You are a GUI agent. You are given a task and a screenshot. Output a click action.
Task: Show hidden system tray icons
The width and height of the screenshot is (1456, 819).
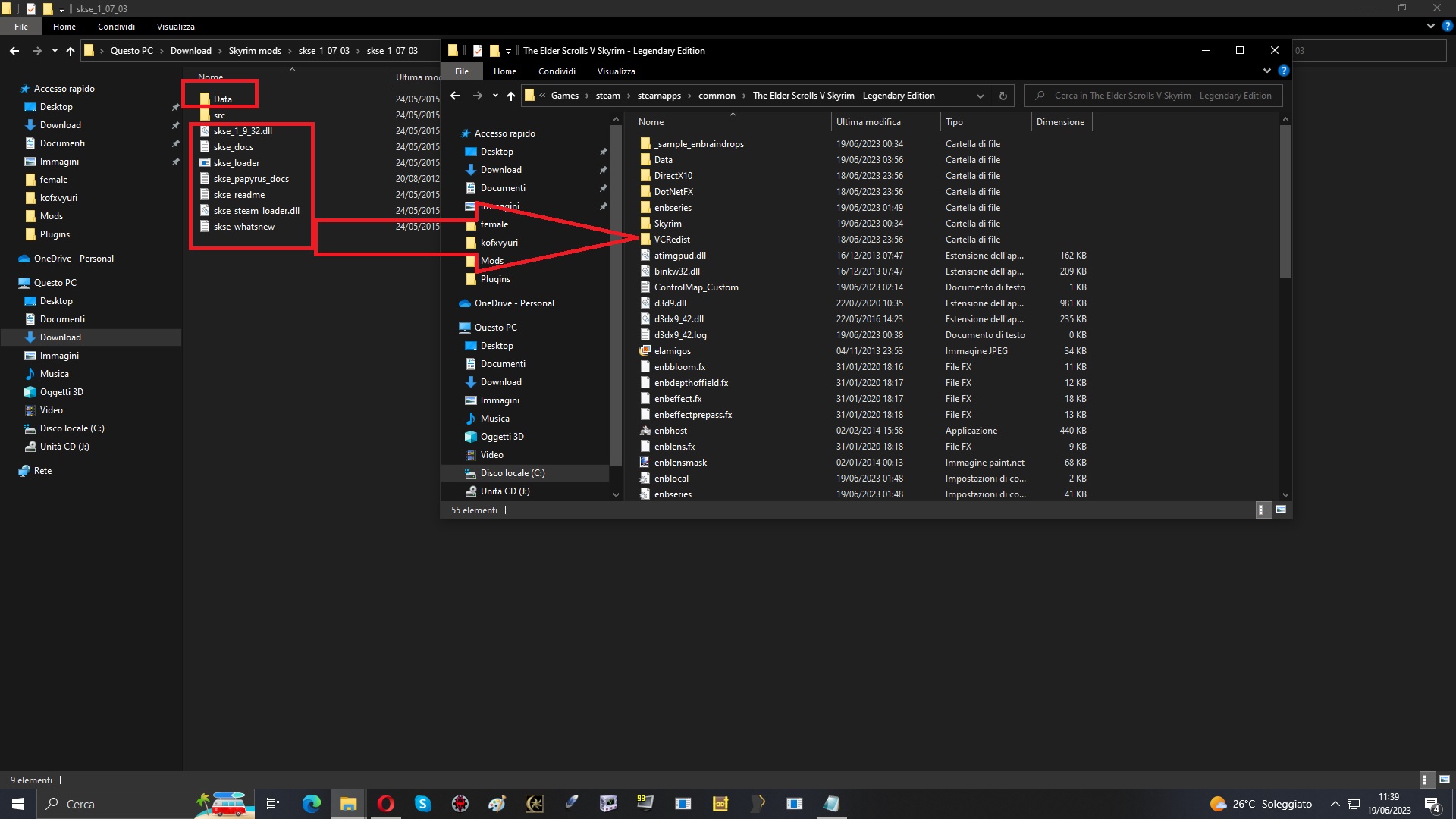(x=1335, y=804)
